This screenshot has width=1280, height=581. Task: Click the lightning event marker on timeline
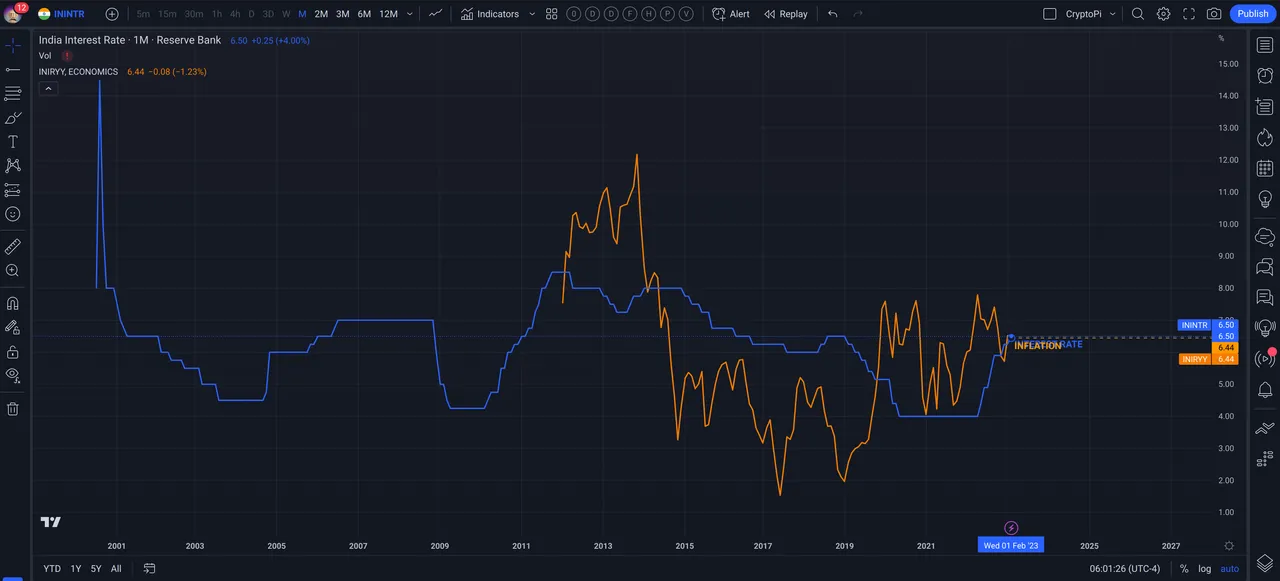pyautogui.click(x=1011, y=528)
